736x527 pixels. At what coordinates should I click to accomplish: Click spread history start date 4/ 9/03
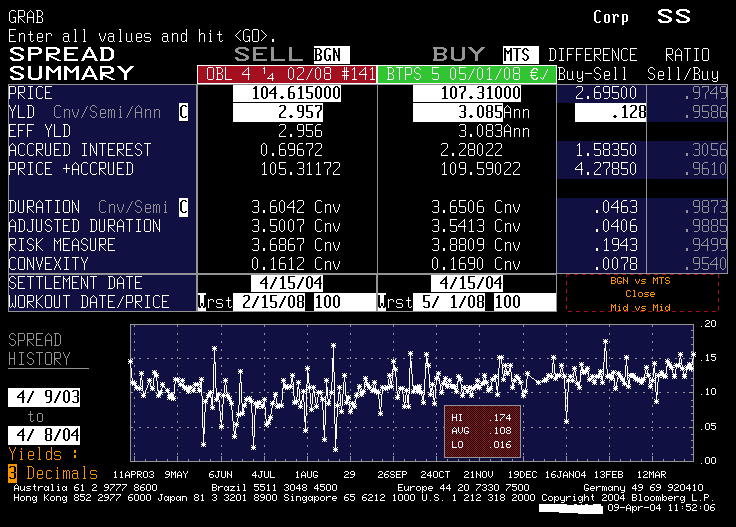[x=46, y=398]
